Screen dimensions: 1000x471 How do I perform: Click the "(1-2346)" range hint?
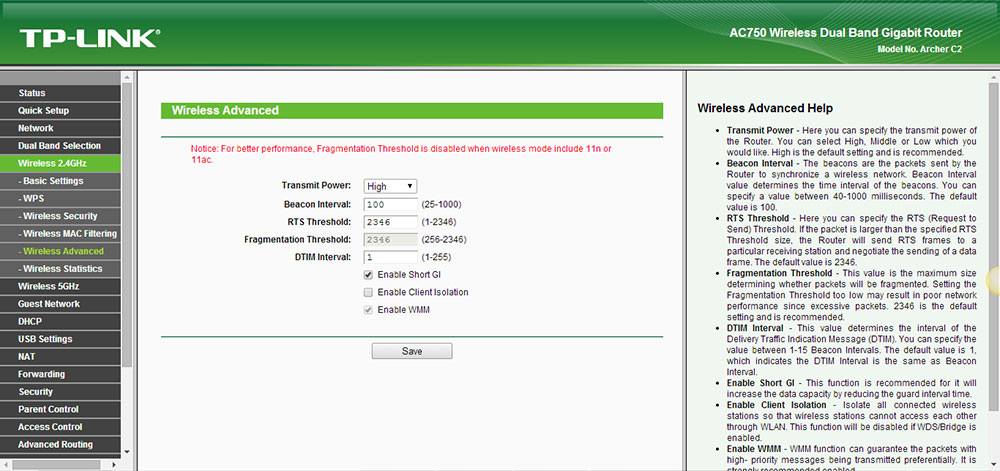tap(439, 222)
